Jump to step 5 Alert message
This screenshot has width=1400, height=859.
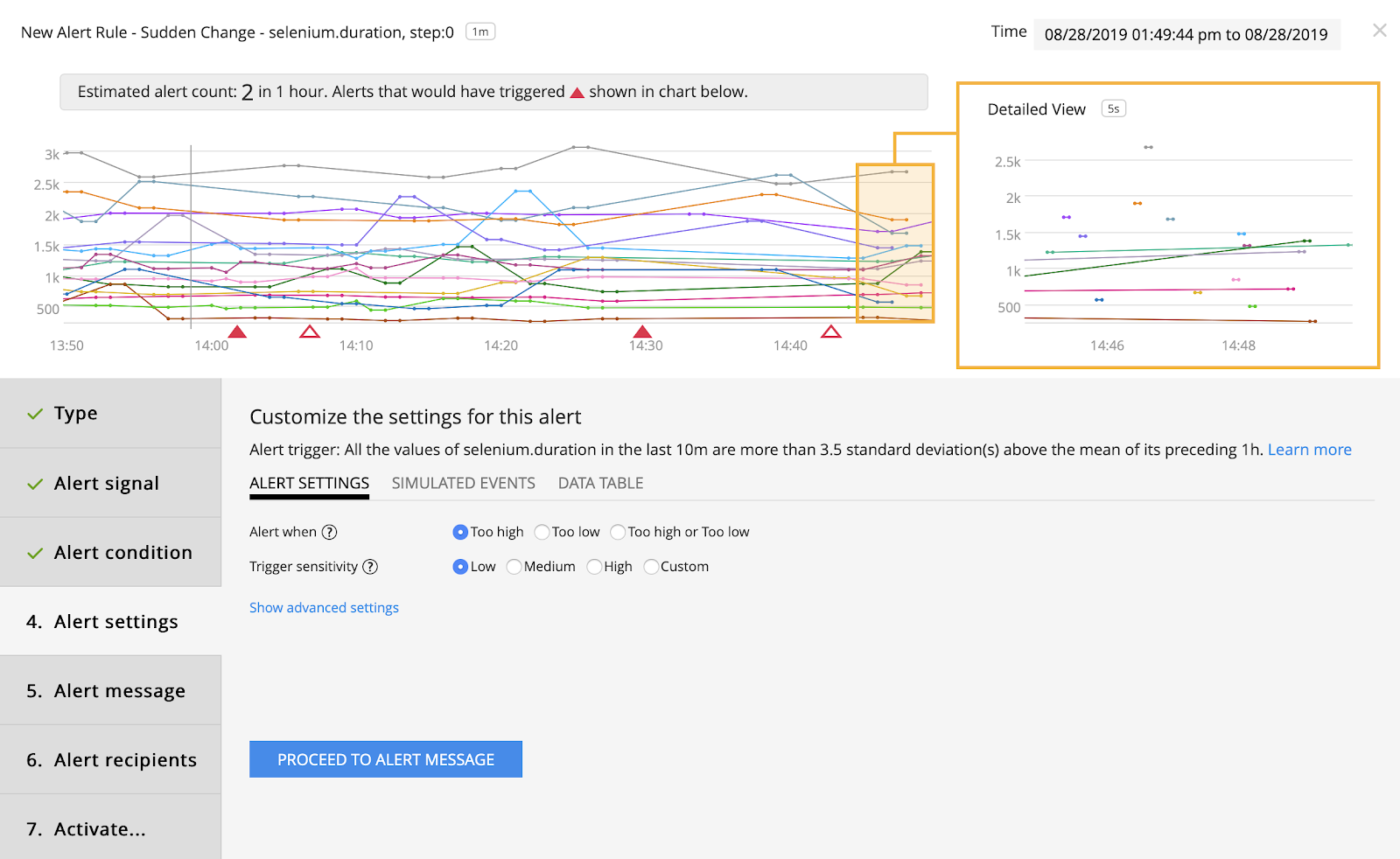point(110,690)
